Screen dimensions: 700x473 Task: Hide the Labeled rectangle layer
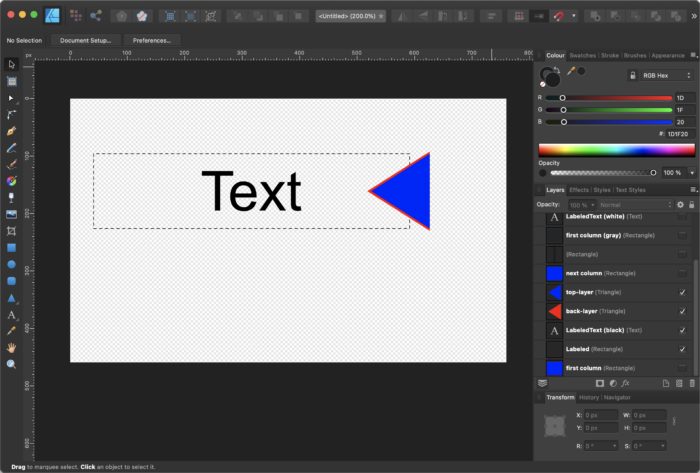pyautogui.click(x=682, y=349)
